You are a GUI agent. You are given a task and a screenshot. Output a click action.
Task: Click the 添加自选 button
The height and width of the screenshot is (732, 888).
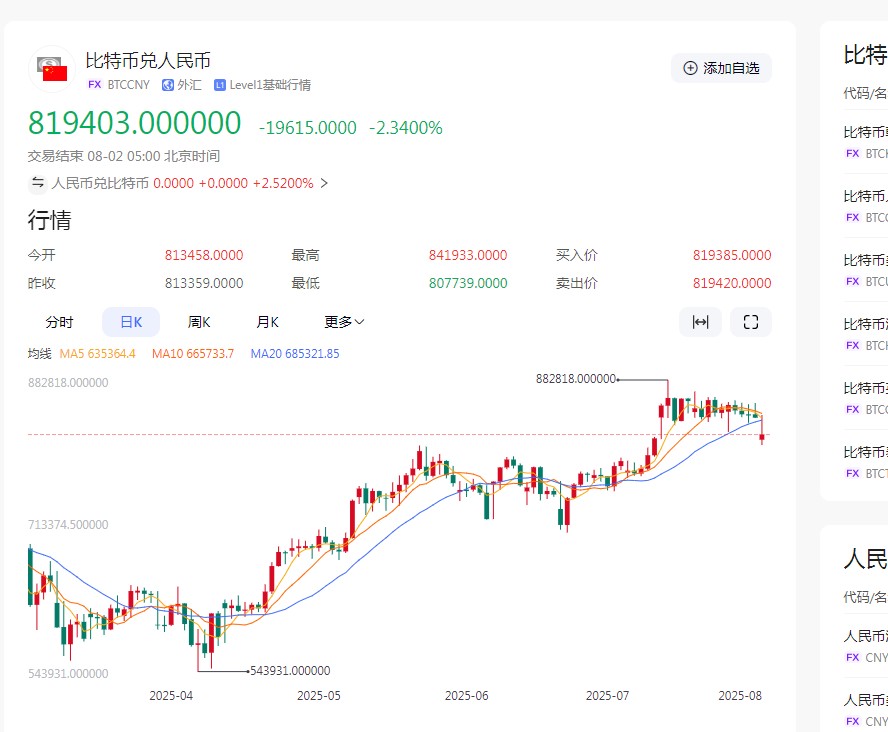pos(721,67)
